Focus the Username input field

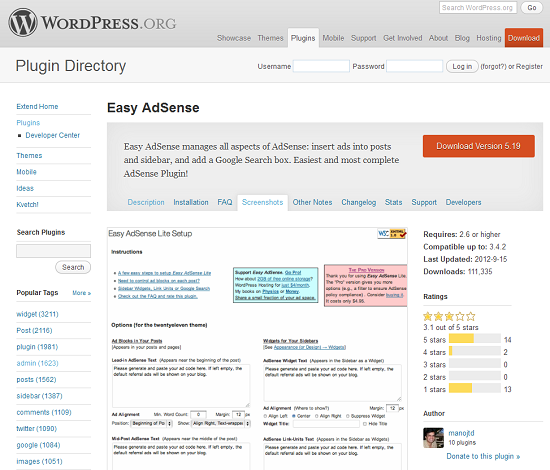pyautogui.click(x=321, y=66)
